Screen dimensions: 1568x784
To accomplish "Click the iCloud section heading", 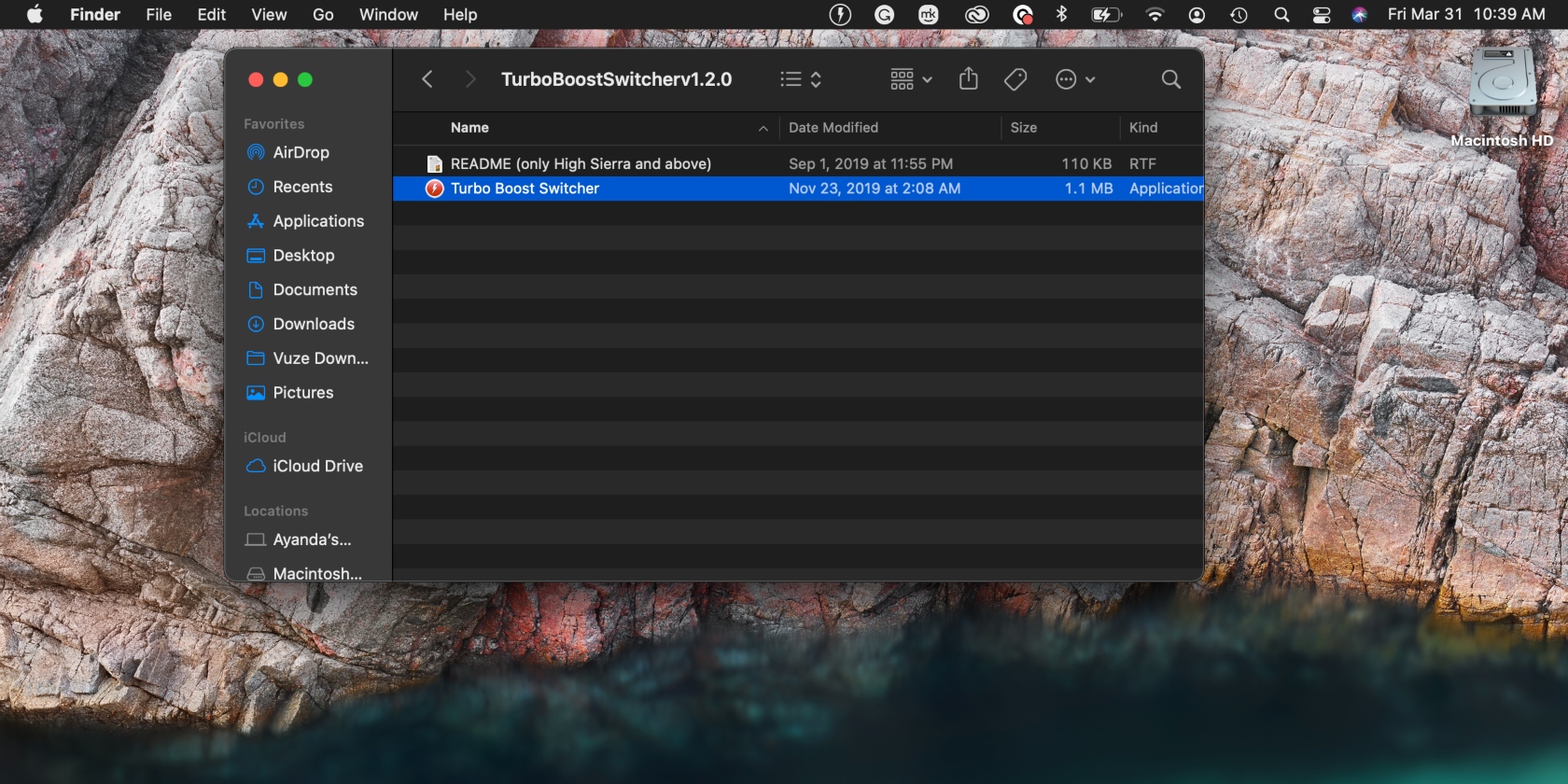I will point(264,438).
